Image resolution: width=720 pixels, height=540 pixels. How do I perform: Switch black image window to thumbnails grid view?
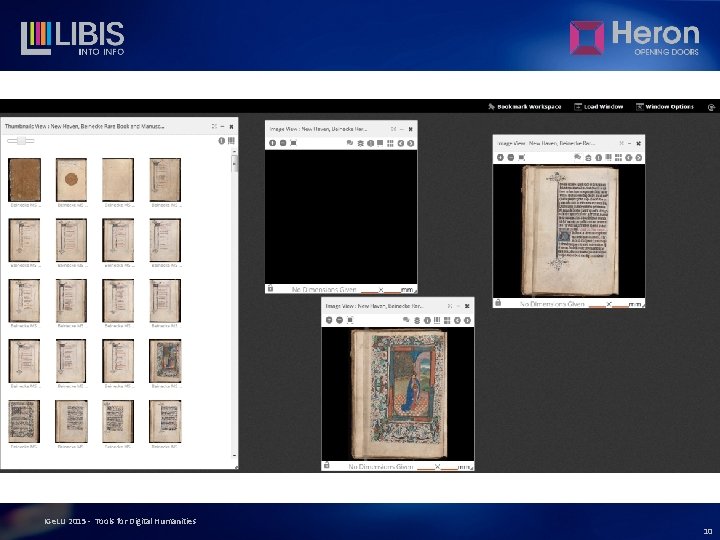[x=390, y=143]
